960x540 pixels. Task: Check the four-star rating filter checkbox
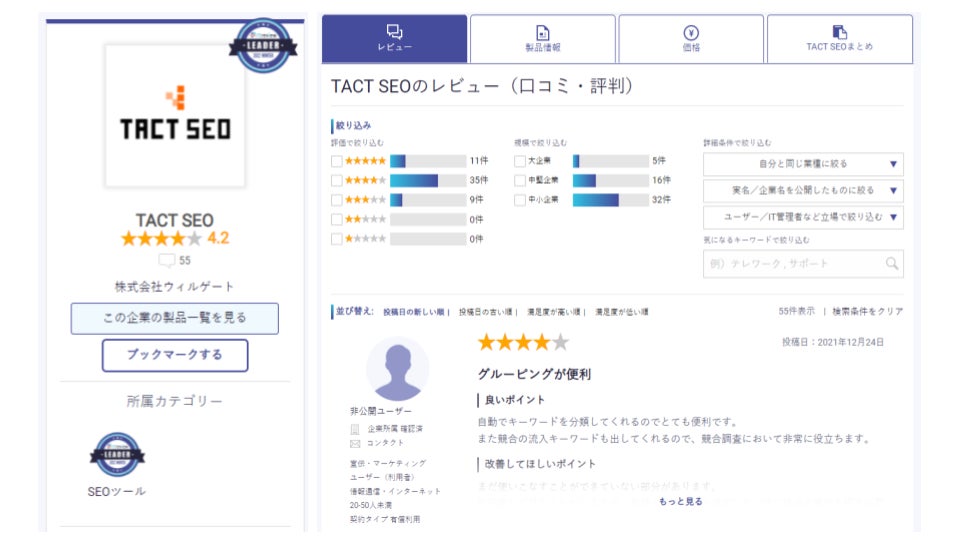[337, 181]
